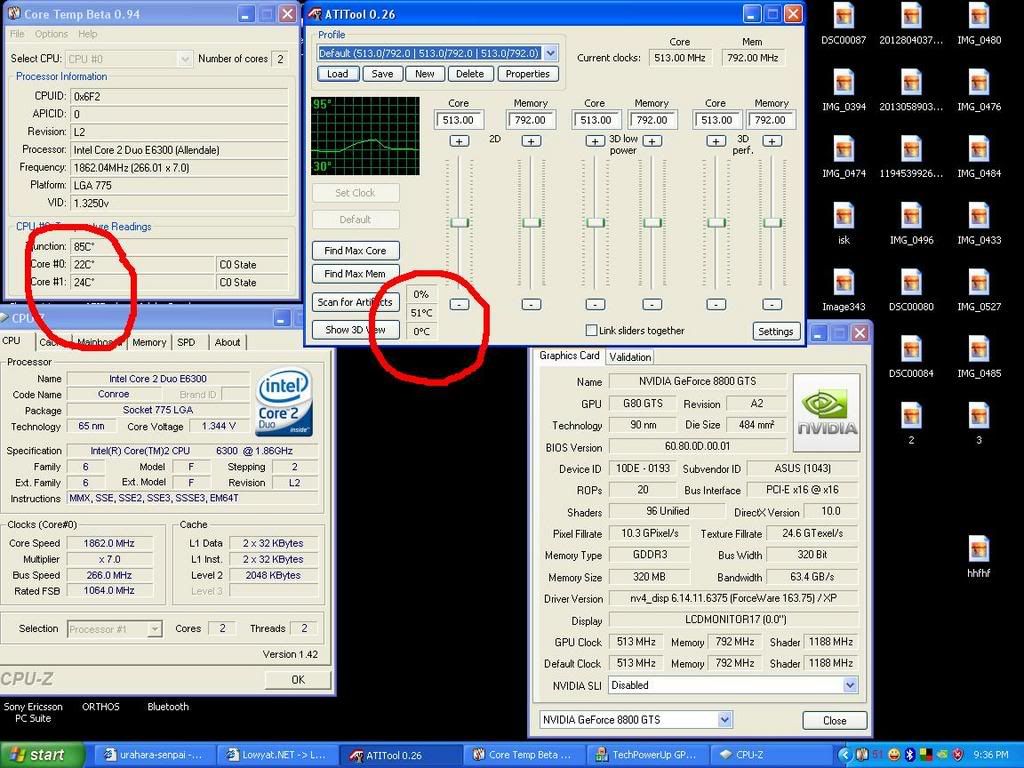1024x768 pixels.
Task: Select the hhfhf desktop icon
Action: (978, 549)
